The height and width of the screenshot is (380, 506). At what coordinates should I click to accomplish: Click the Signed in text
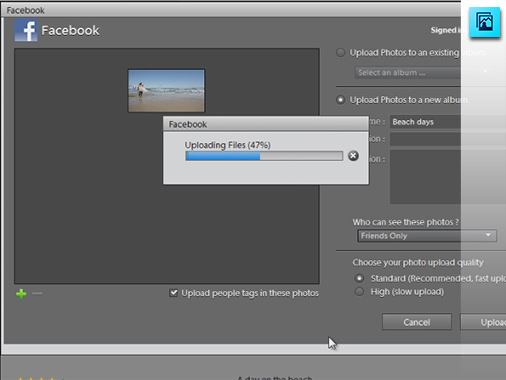[446, 30]
